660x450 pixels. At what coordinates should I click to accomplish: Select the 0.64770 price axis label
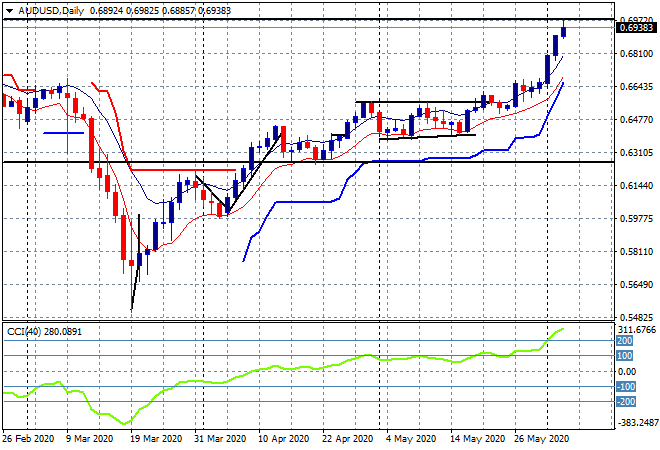pyautogui.click(x=636, y=120)
